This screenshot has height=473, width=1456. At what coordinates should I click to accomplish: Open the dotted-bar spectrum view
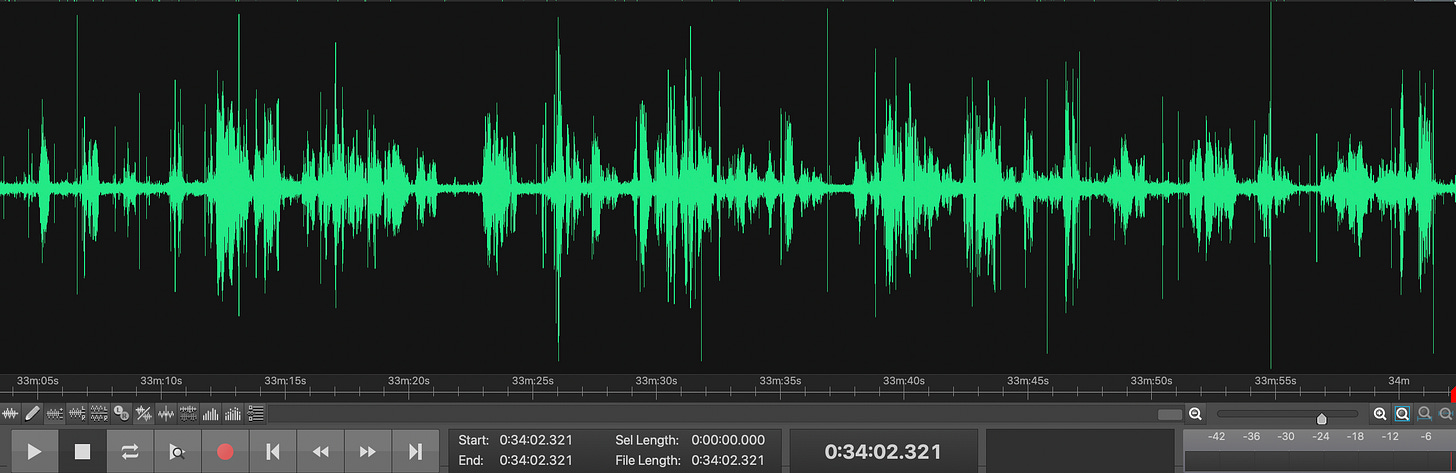233,413
